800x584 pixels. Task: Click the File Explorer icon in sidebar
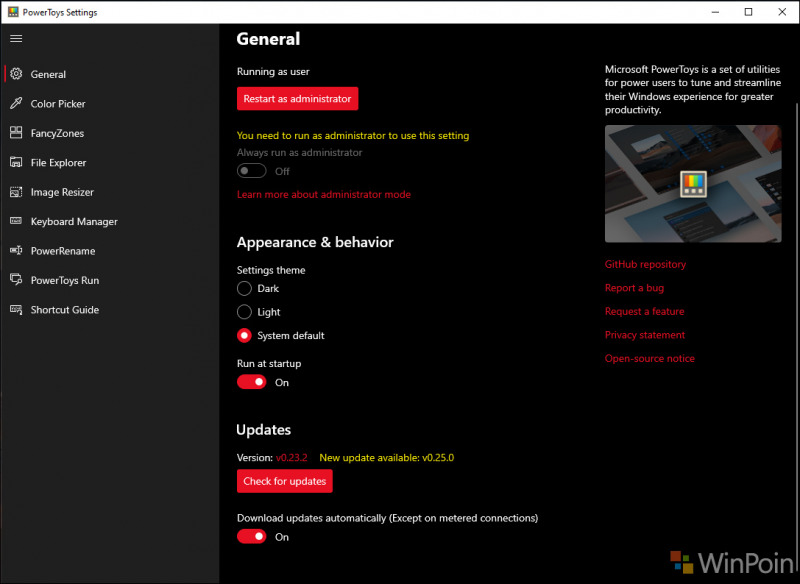coord(16,162)
